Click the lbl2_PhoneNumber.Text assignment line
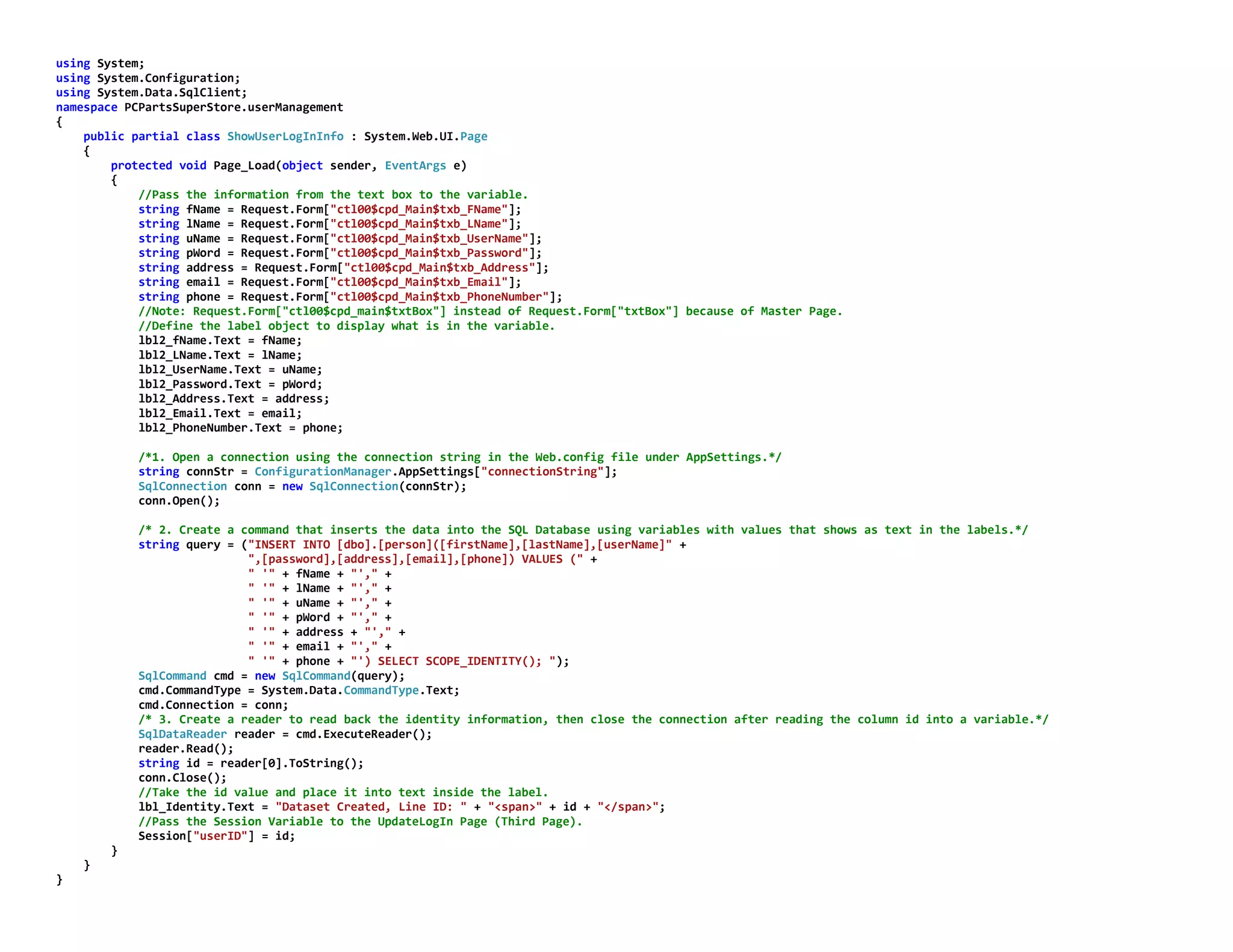Image resolution: width=1233 pixels, height=952 pixels. 240,428
